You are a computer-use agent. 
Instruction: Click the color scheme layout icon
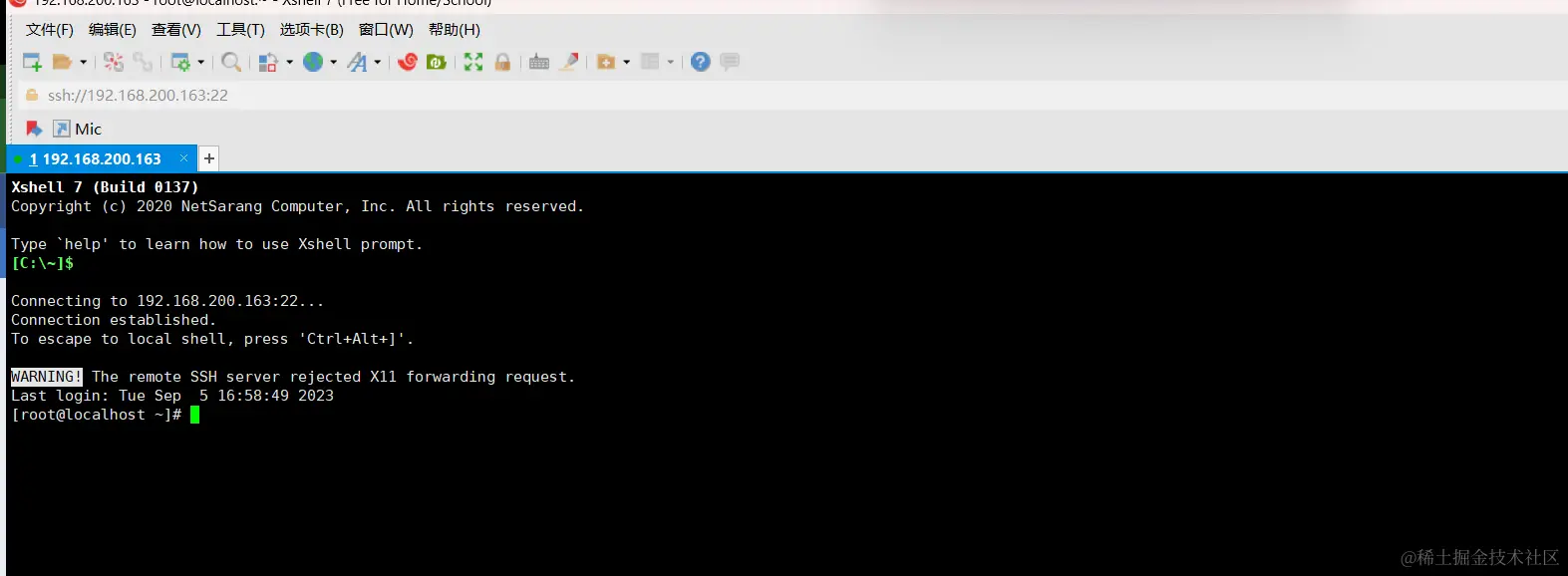268,62
